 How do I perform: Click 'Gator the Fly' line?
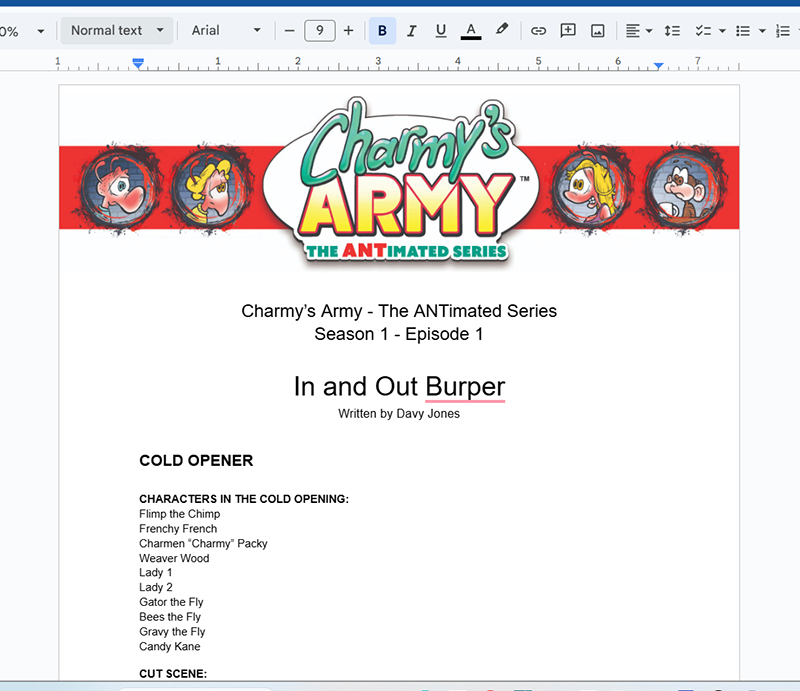171,602
